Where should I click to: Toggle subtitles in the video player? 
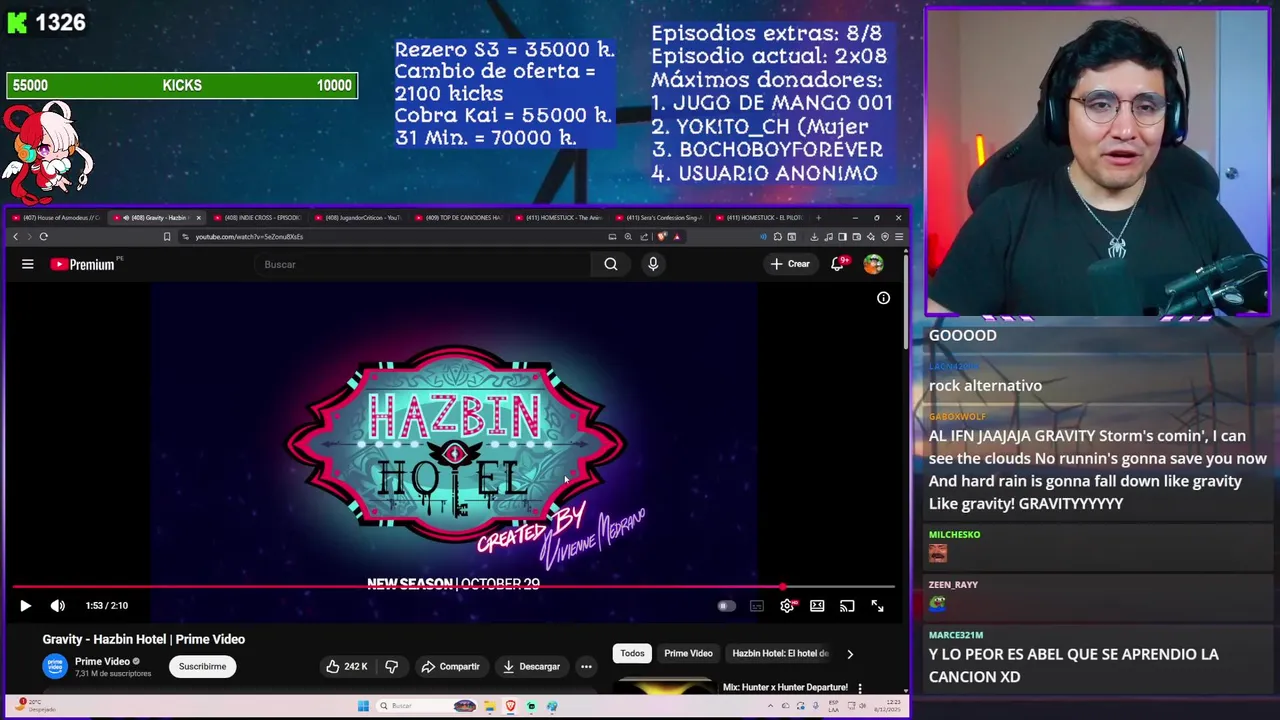click(757, 606)
